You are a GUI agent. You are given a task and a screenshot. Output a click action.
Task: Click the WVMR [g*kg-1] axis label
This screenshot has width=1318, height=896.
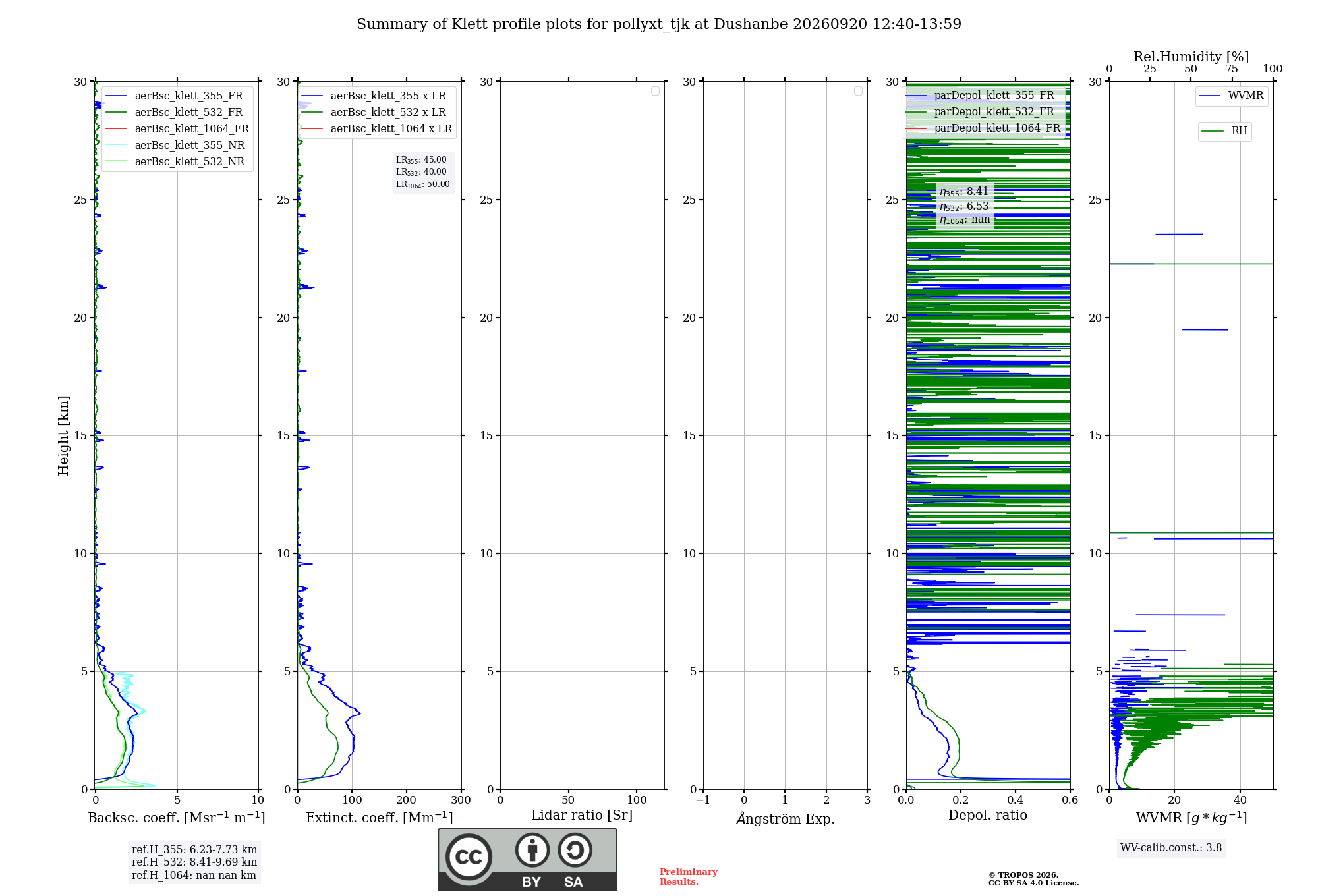pyautogui.click(x=1191, y=818)
